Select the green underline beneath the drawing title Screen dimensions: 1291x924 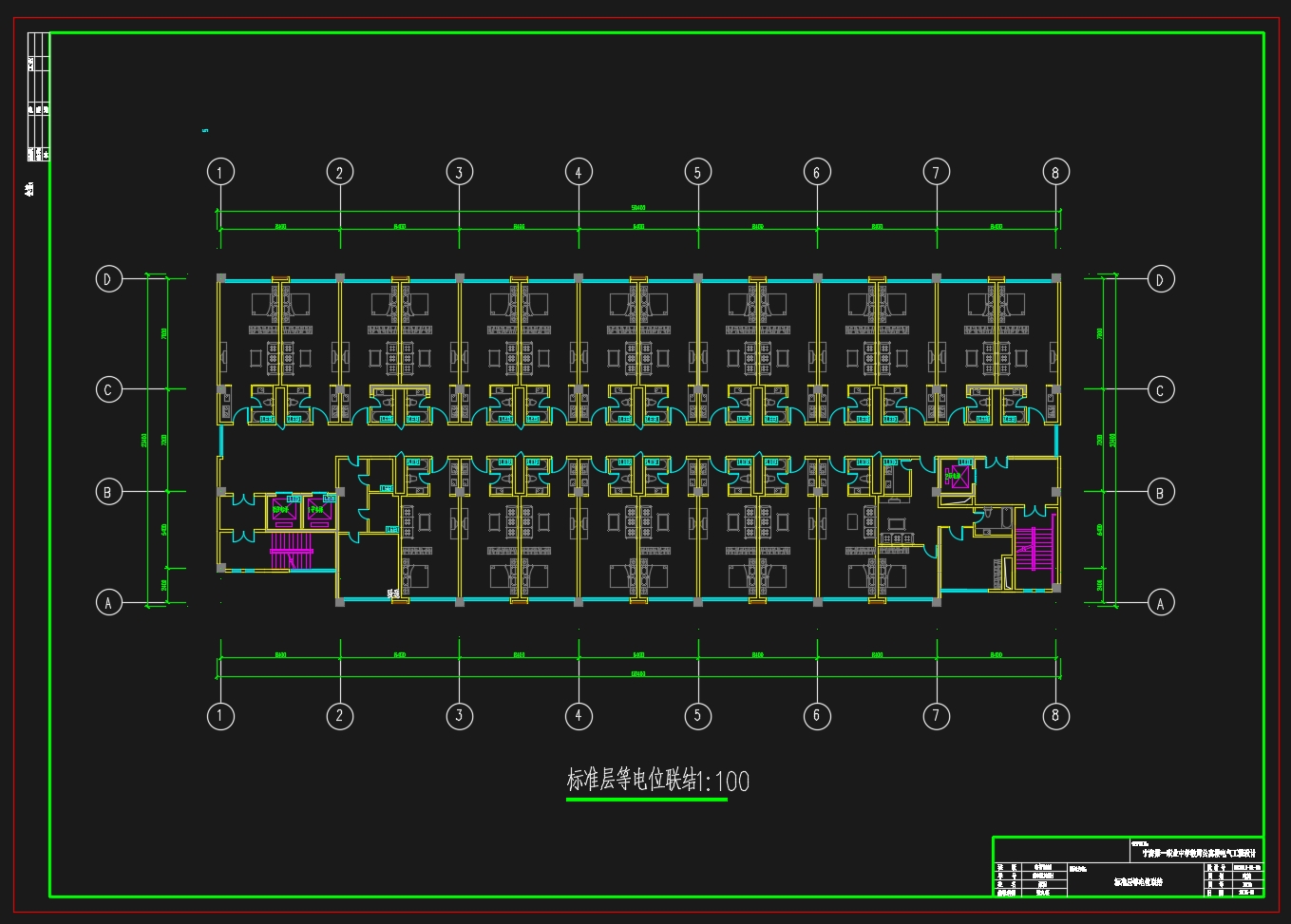[647, 800]
